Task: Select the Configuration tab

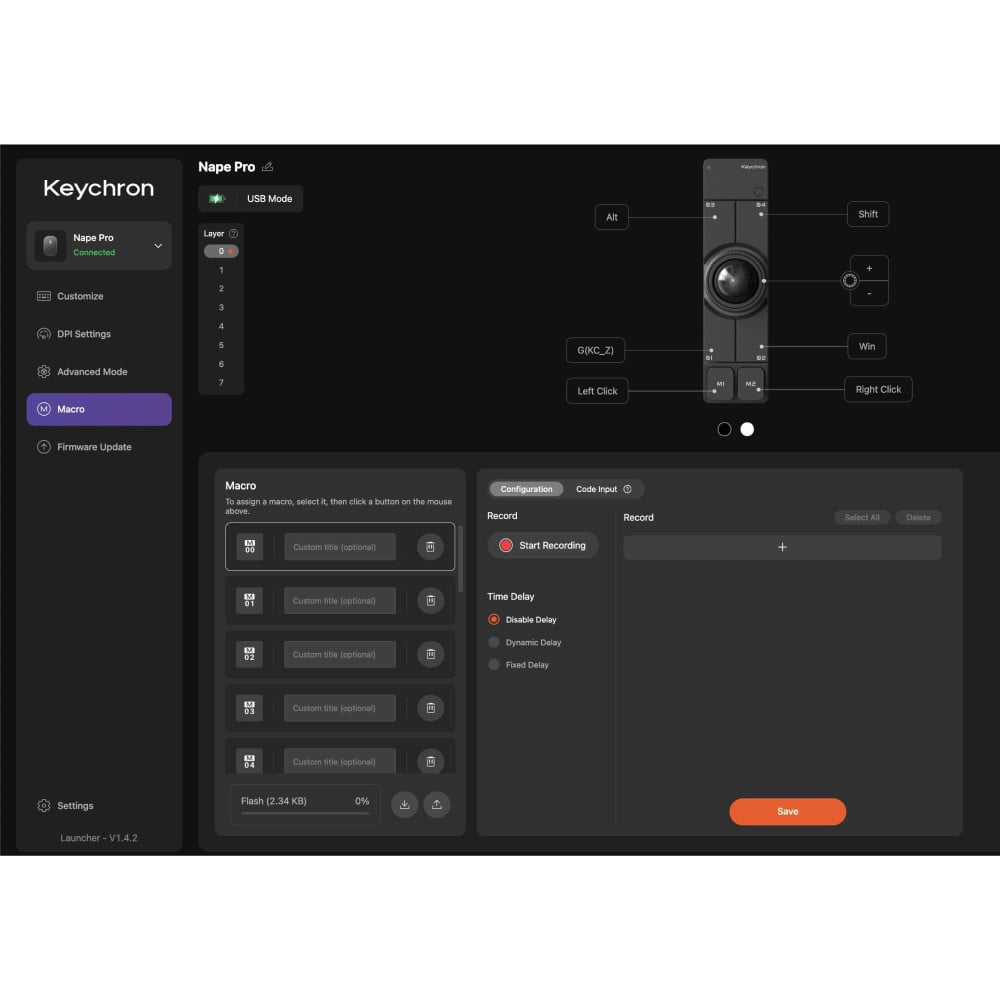Action: pos(526,489)
